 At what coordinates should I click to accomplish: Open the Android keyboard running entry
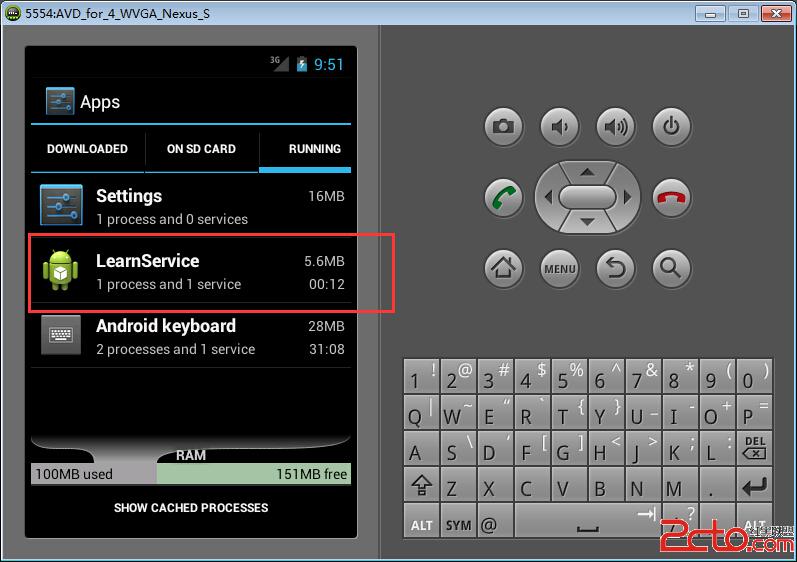191,336
